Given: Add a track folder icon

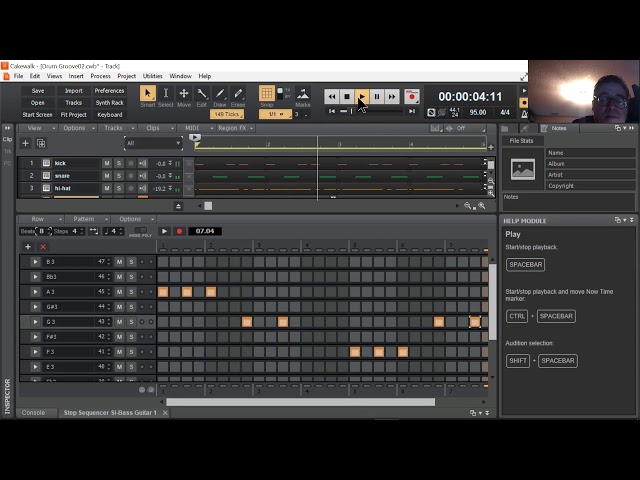Looking at the screenshot, I should pyautogui.click(x=41, y=143).
